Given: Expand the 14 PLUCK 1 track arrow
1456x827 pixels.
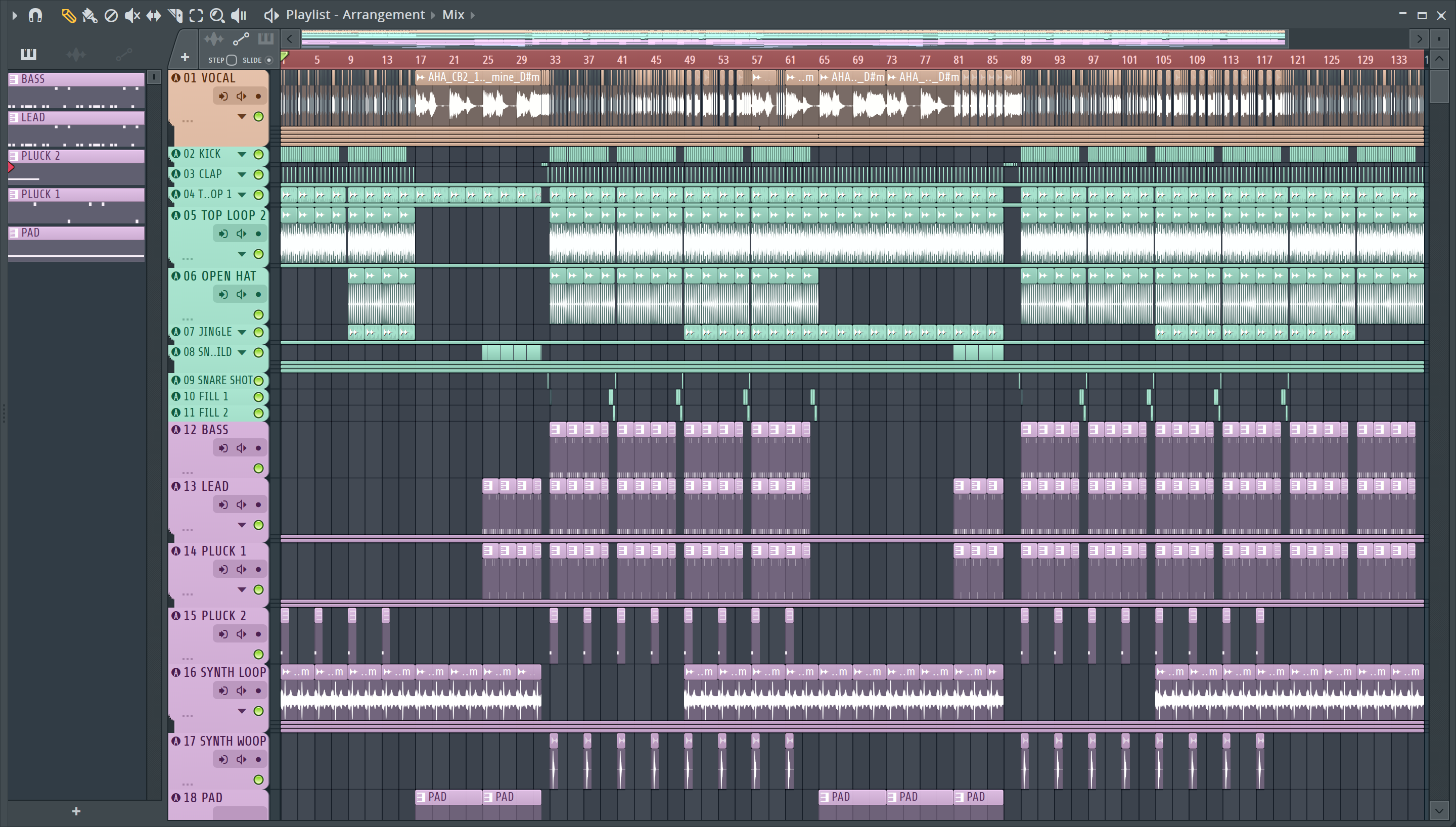Looking at the screenshot, I should tap(242, 589).
